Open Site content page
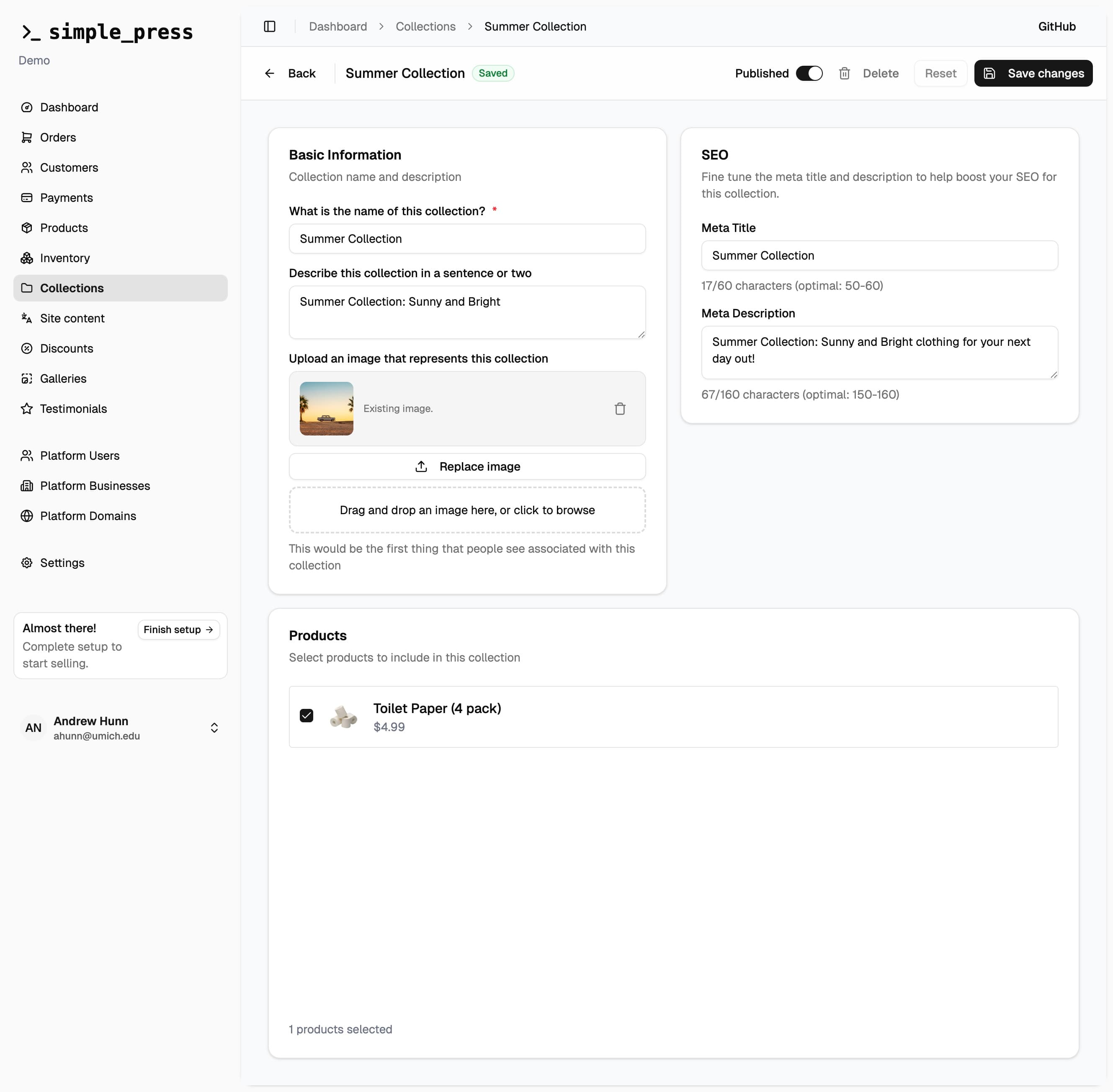Screen dimensions: 1113x1092 click(x=121, y=318)
